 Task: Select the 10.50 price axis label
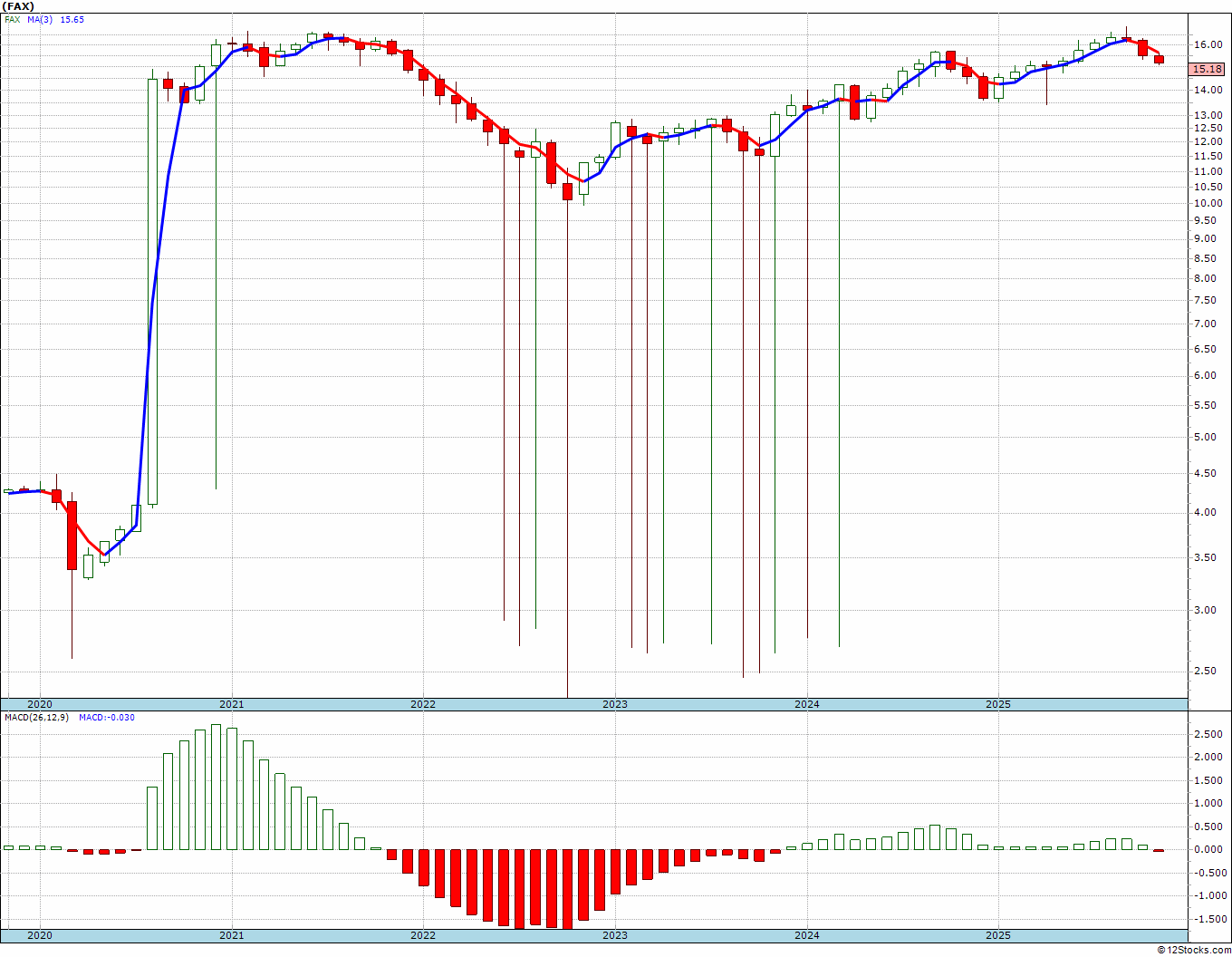point(1207,187)
